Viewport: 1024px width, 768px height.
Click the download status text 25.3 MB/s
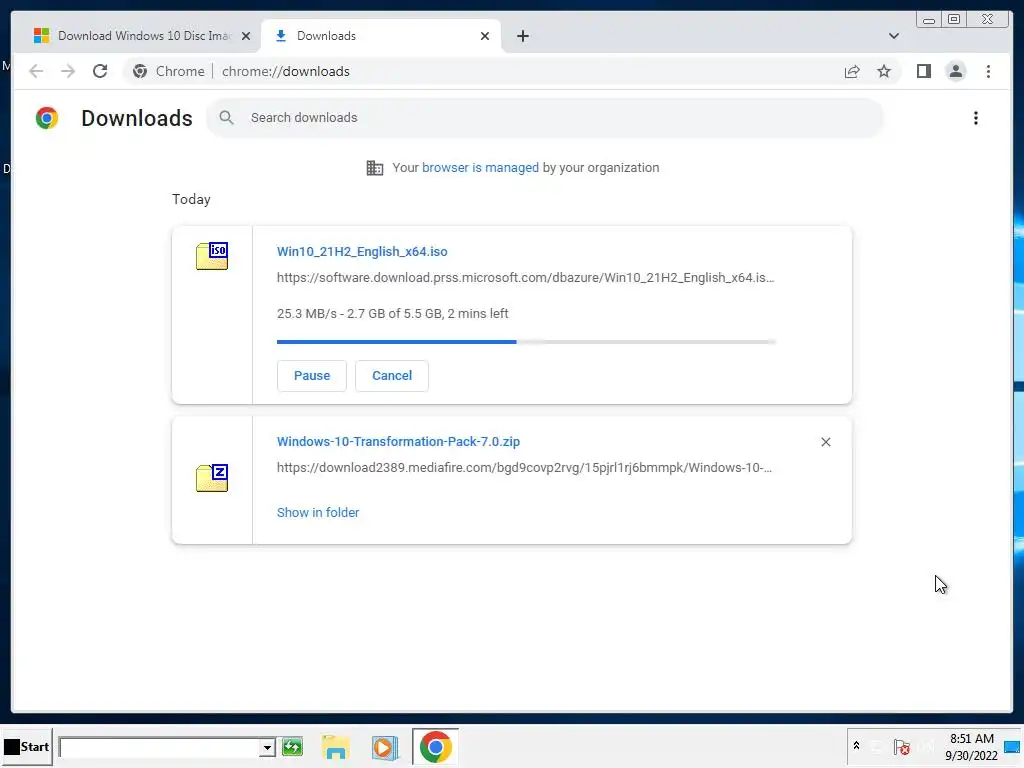click(392, 313)
